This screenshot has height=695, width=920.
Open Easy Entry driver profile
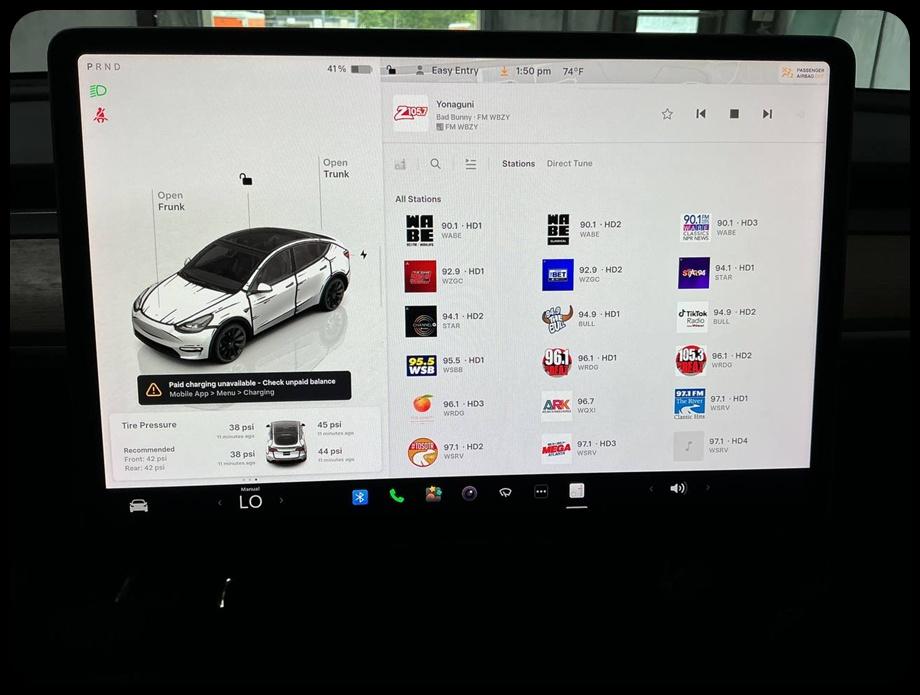(x=448, y=70)
